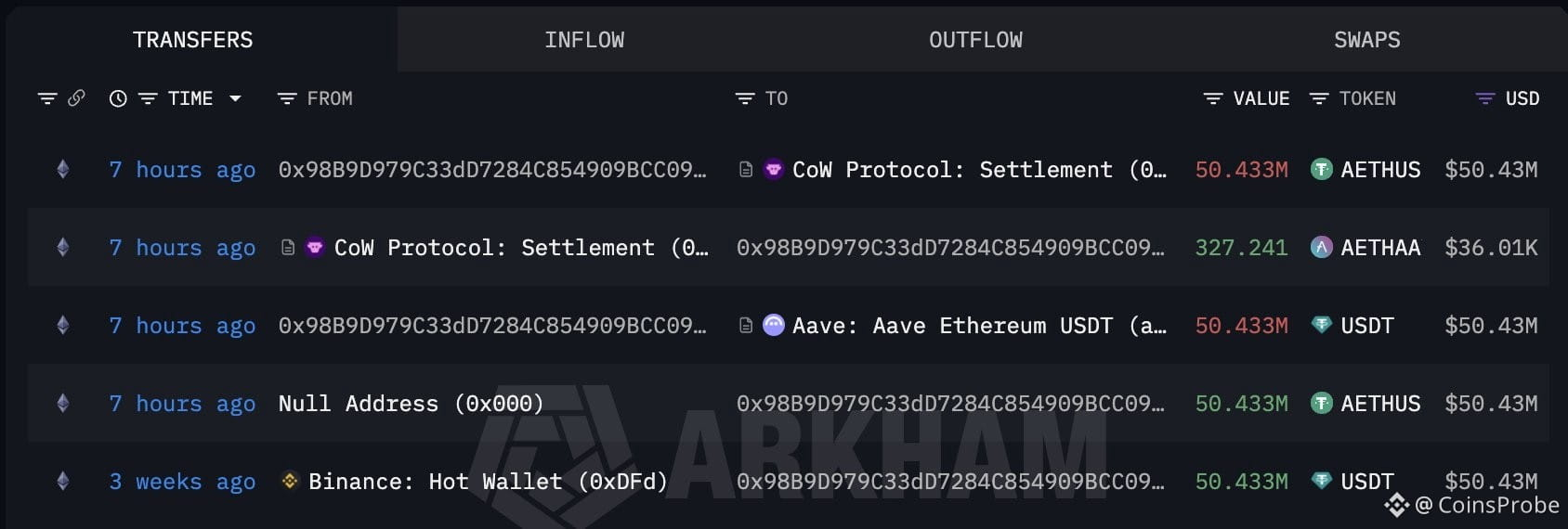Open the FROM column filter
Viewport: 1568px width, 529px height.
[x=287, y=98]
